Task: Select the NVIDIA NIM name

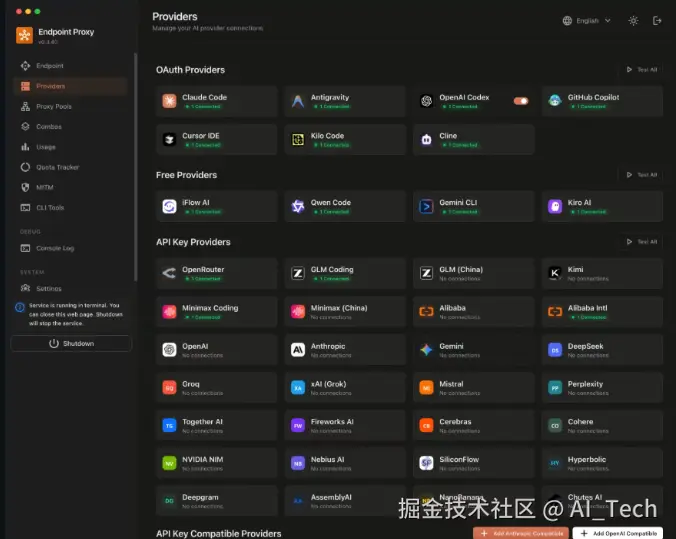Action: pyautogui.click(x=202, y=459)
